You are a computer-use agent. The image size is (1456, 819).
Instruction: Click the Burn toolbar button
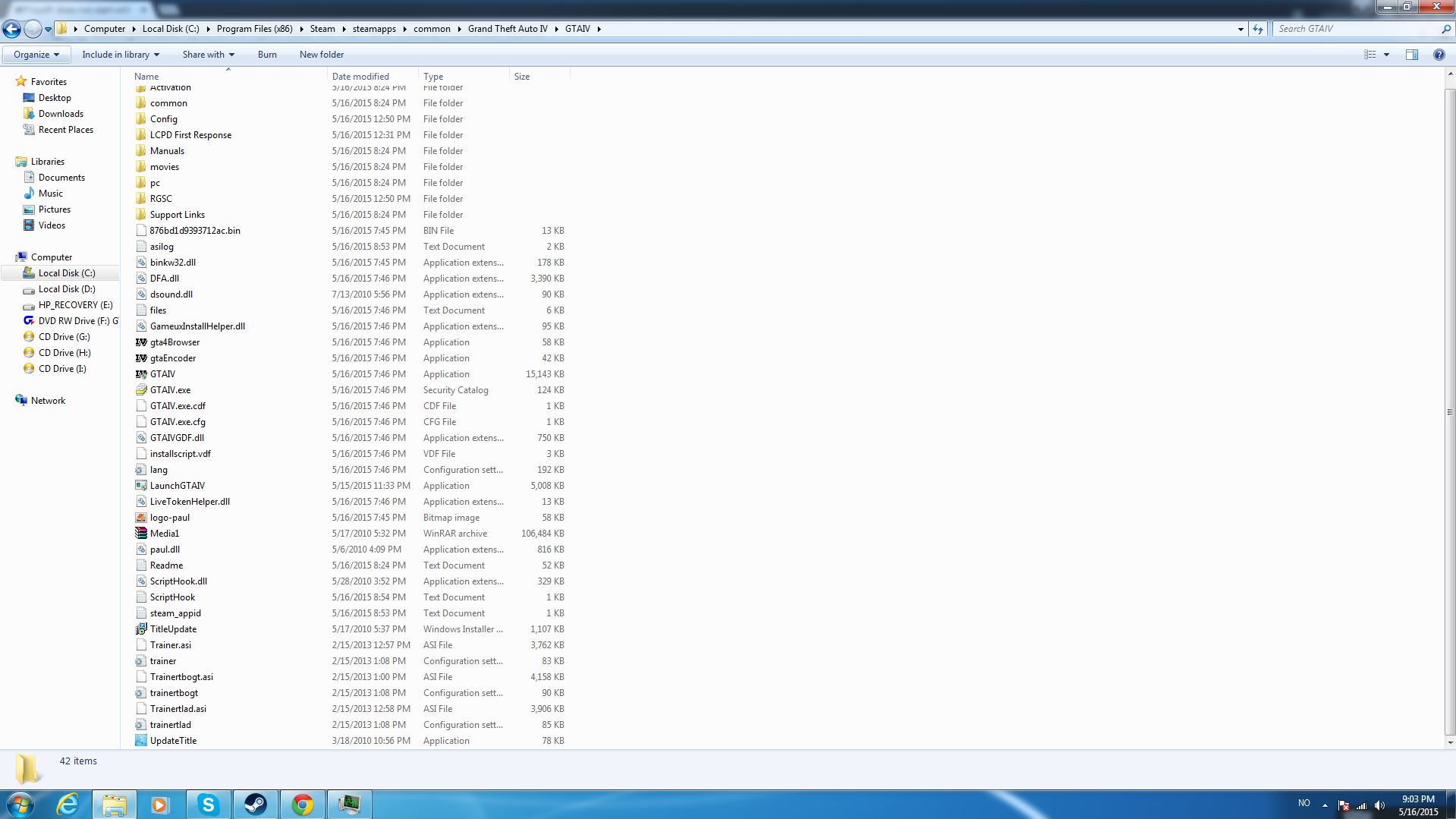tap(267, 55)
